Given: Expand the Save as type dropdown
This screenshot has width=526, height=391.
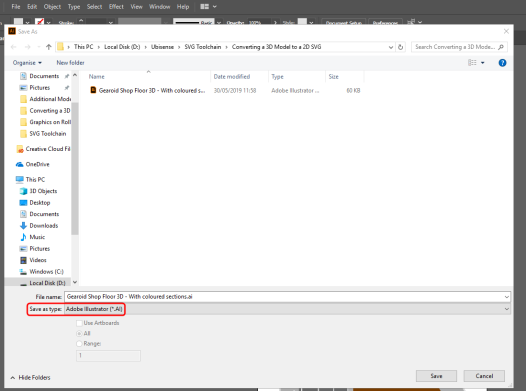Looking at the screenshot, I should pyautogui.click(x=287, y=309).
